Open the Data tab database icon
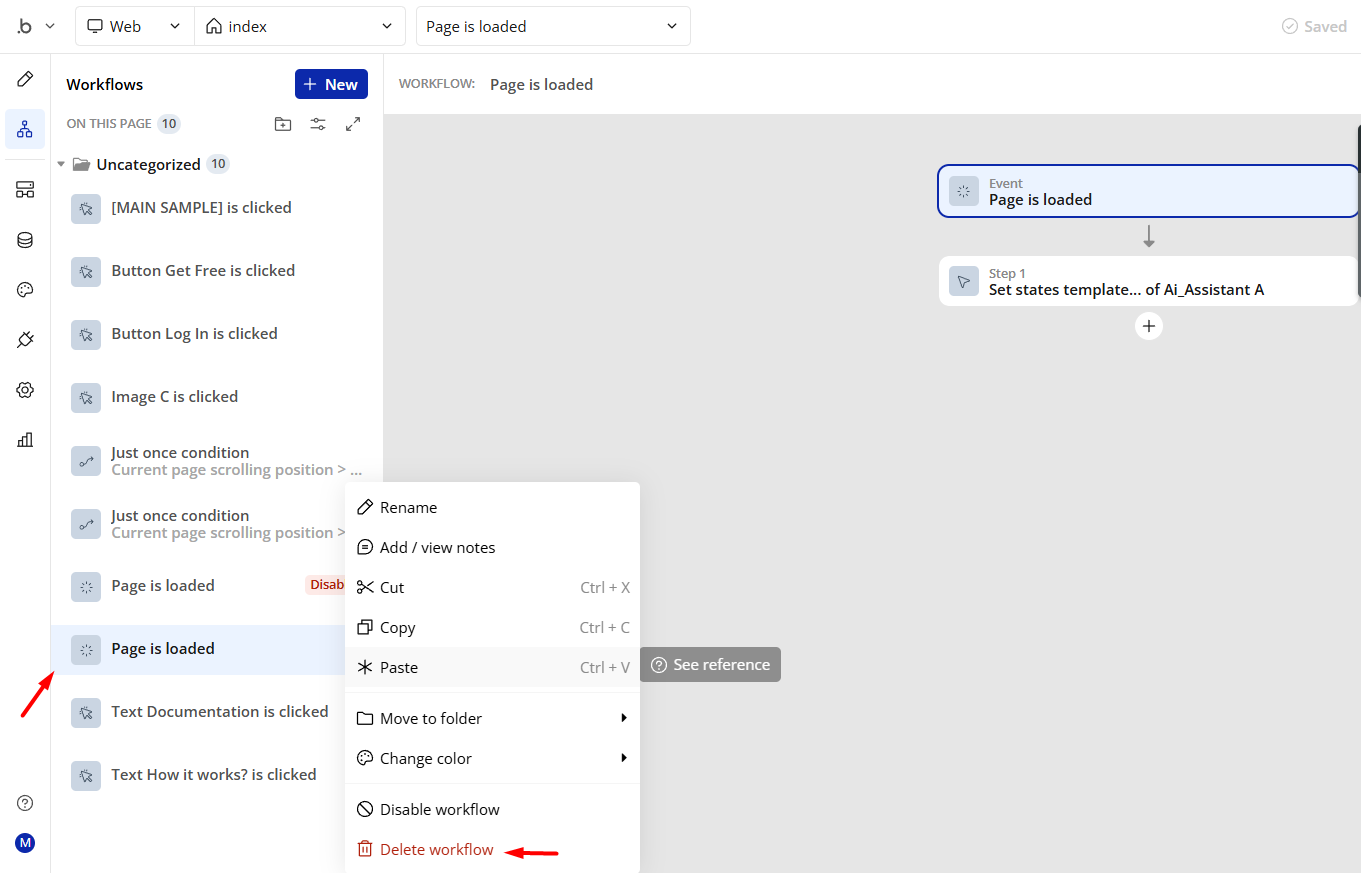Viewport: 1361px width, 873px height. (25, 240)
